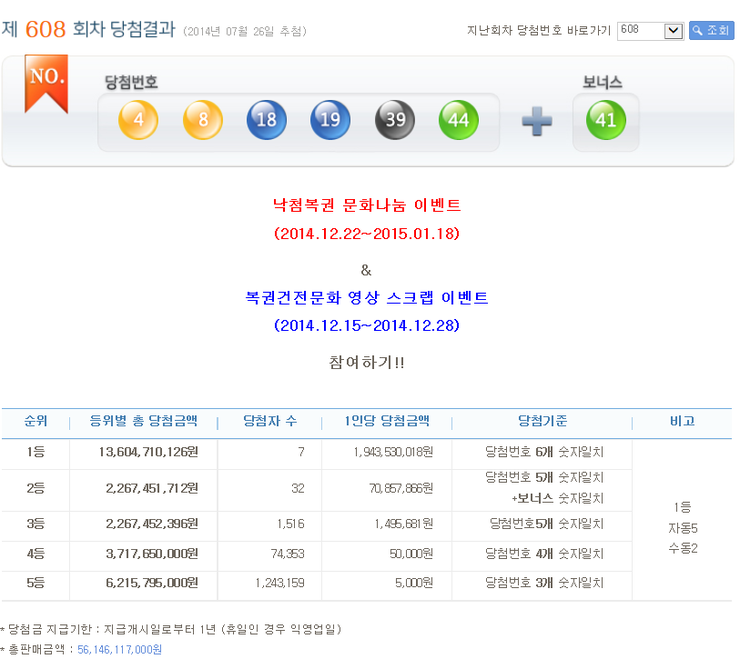Click the blue 조회 search button
The image size is (740, 659).
coord(711,31)
